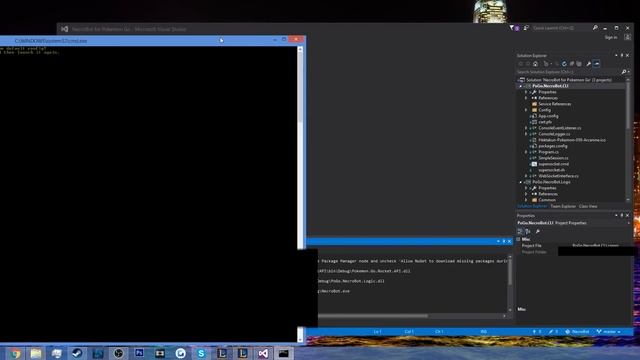Click the Home icon in Solution Explorer toolbar
This screenshot has height=360, width=640.
pyautogui.click(x=536, y=64)
